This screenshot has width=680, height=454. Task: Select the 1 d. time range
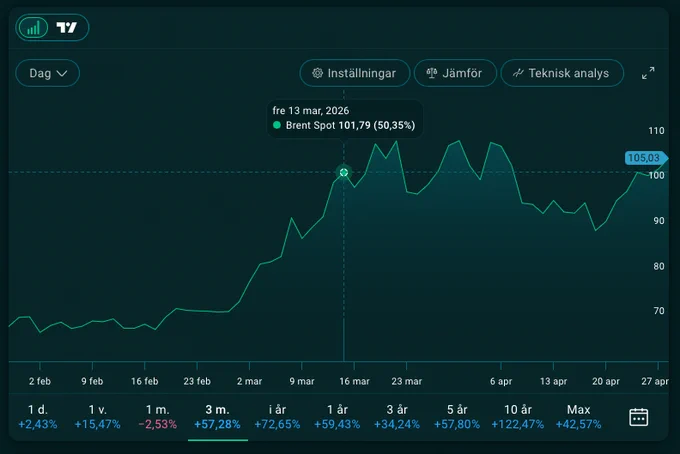click(38, 417)
